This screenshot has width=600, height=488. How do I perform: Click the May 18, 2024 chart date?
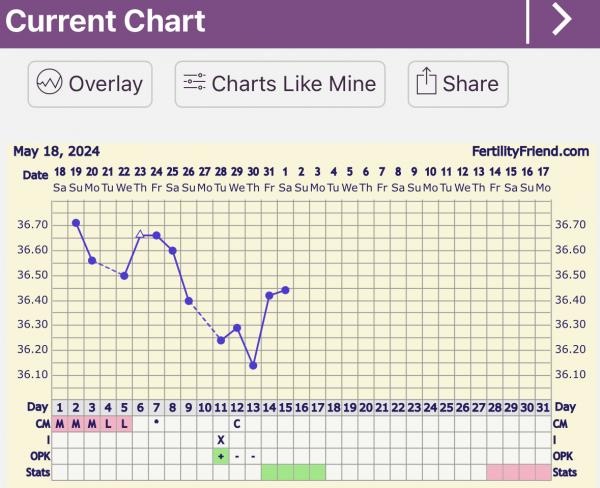tap(57, 151)
